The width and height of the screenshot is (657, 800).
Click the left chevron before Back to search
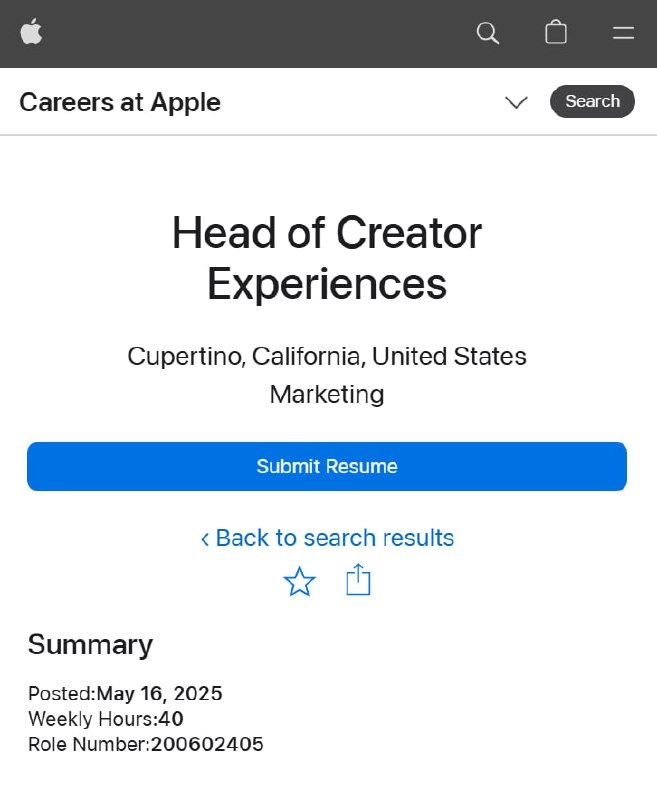click(205, 539)
